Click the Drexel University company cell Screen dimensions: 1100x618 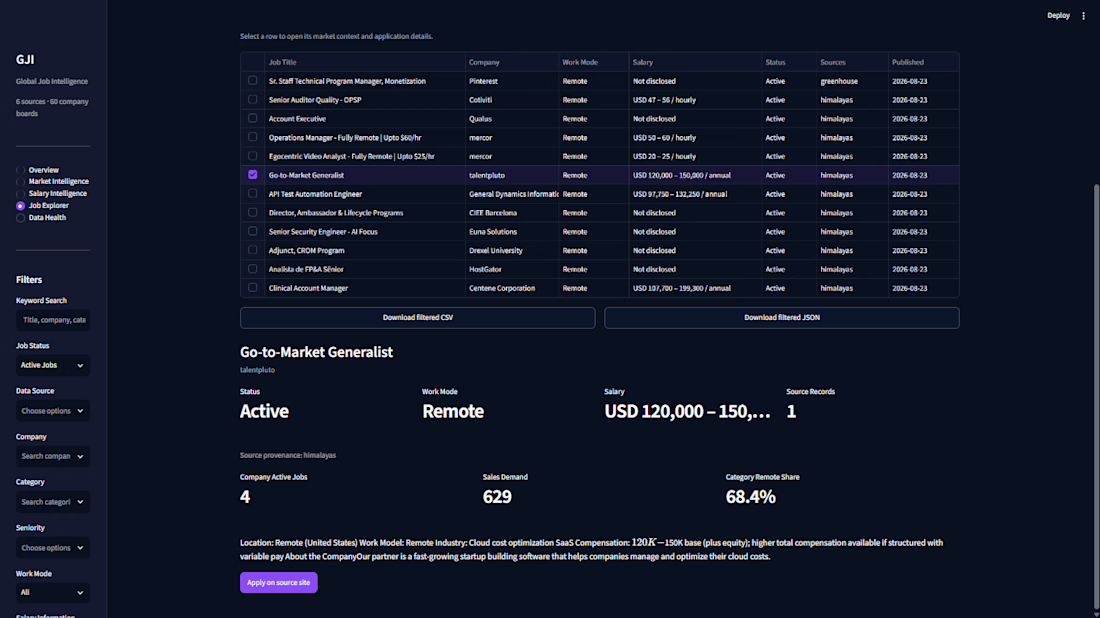coord(511,250)
